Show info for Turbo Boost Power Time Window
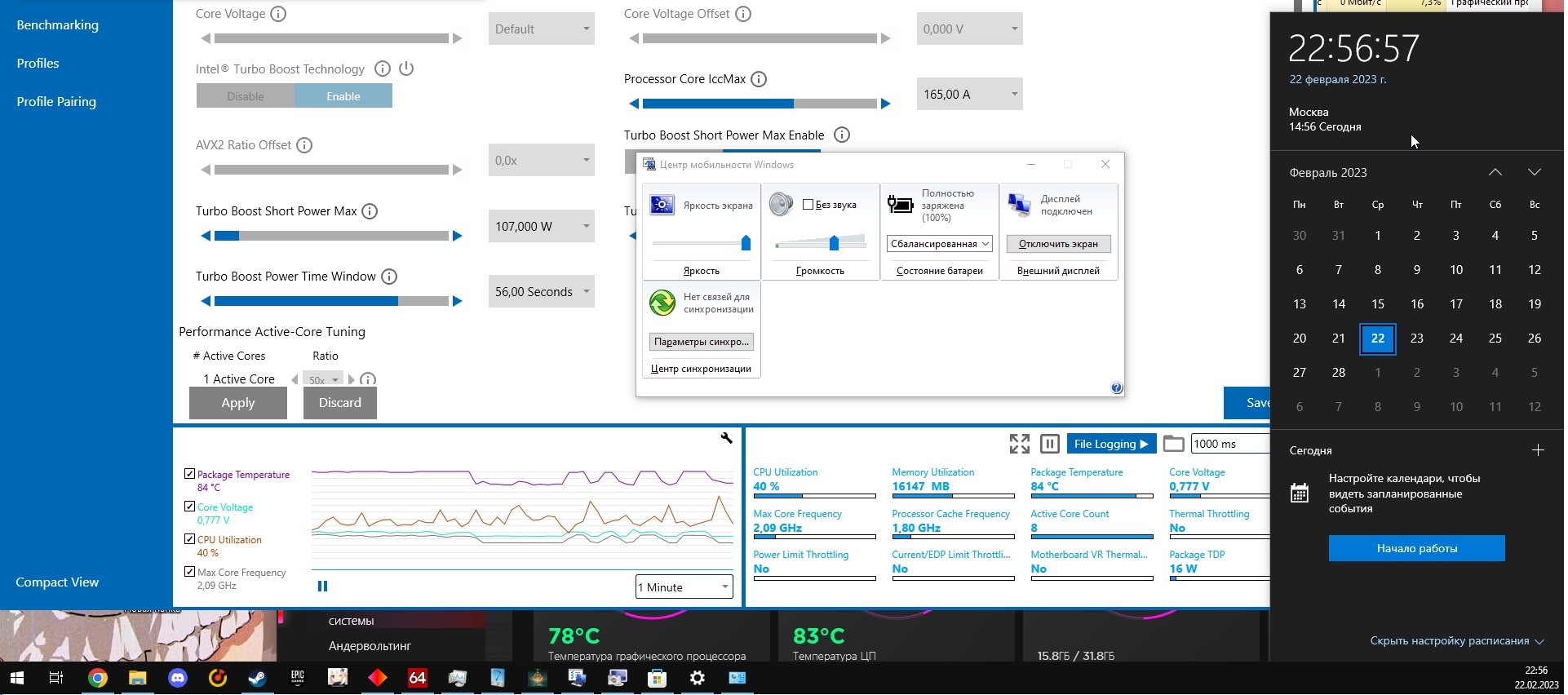This screenshot has width=1568, height=695. coord(389,277)
